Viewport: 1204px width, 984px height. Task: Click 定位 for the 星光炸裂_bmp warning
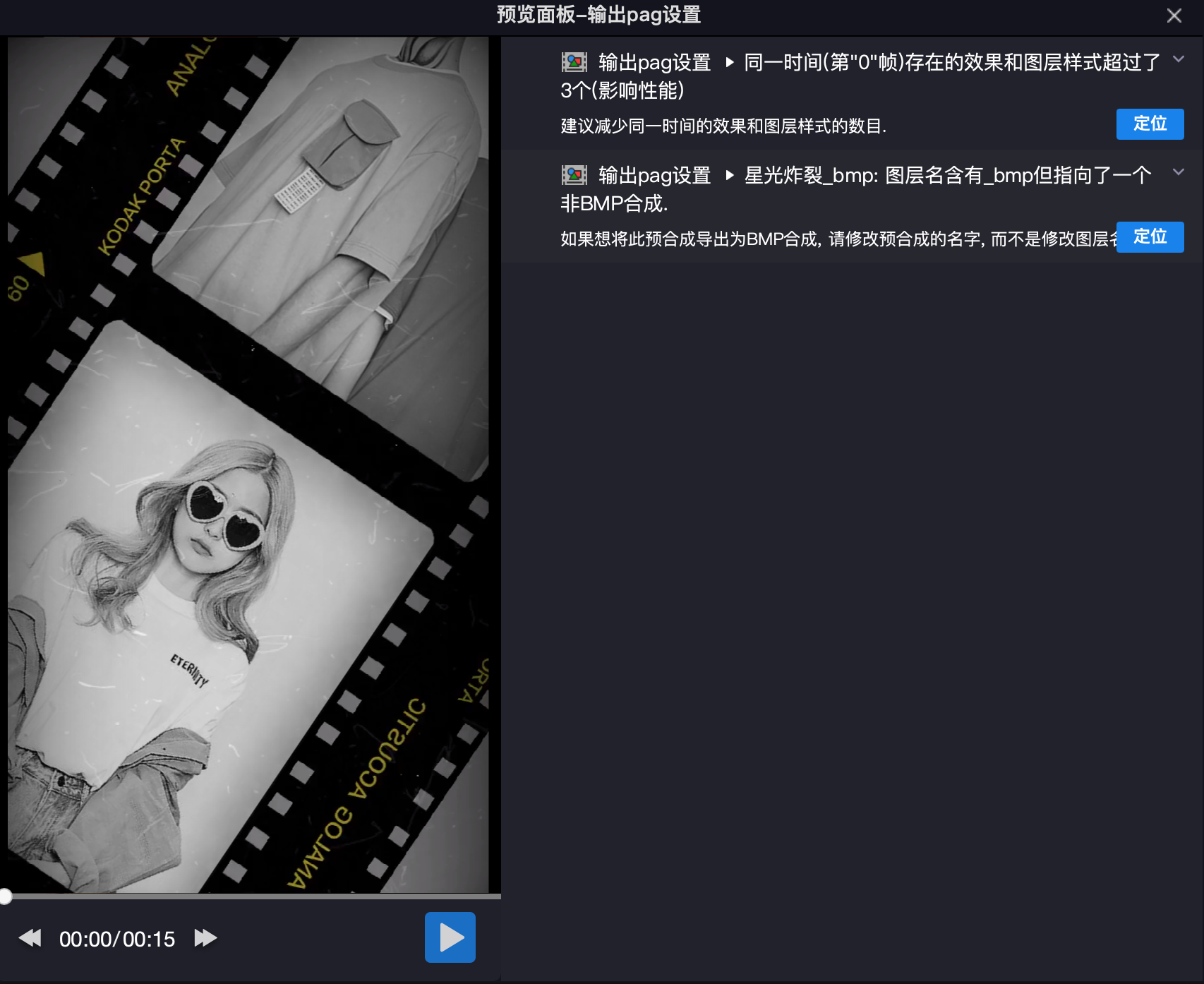[1150, 237]
